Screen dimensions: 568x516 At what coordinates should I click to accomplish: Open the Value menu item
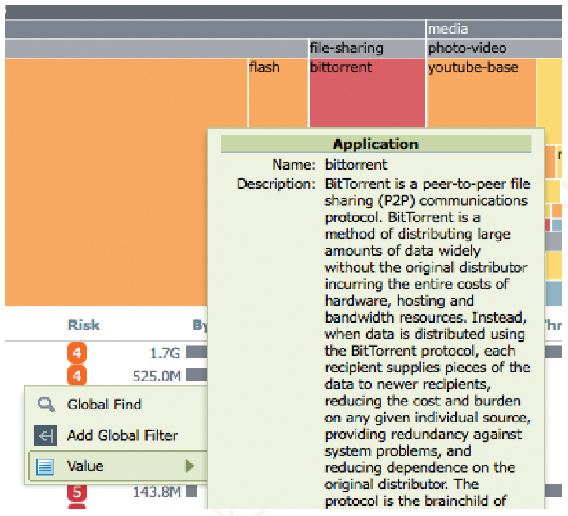coord(118,466)
